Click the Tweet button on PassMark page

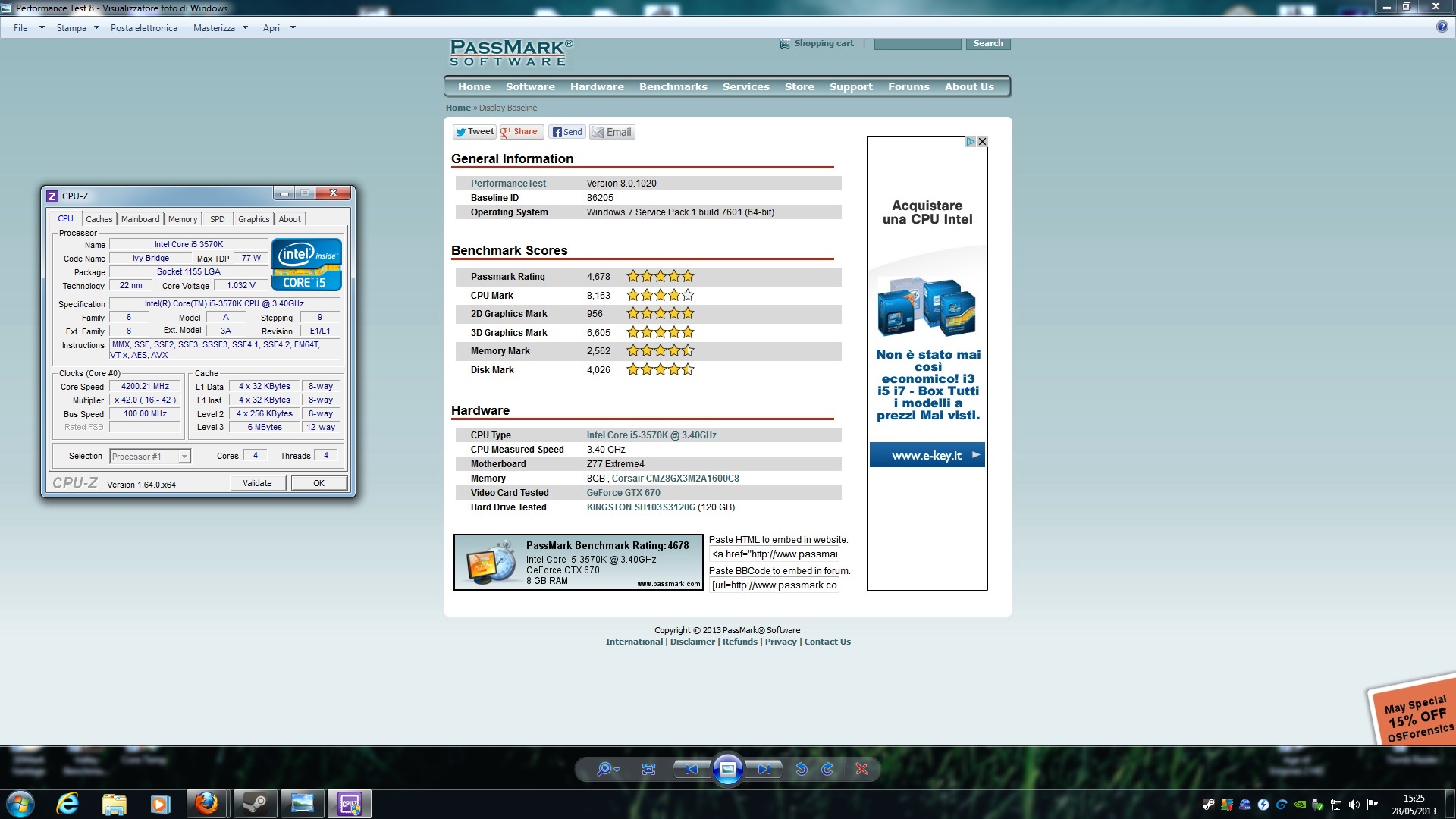tap(475, 132)
